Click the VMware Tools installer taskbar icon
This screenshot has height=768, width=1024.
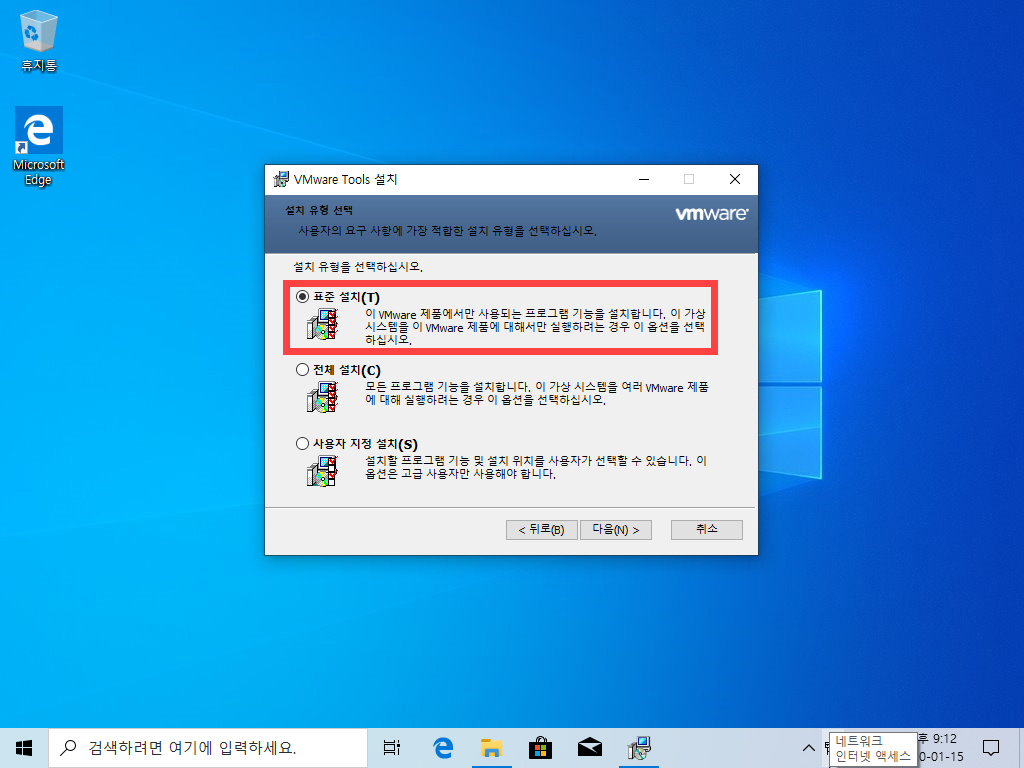(x=638, y=748)
